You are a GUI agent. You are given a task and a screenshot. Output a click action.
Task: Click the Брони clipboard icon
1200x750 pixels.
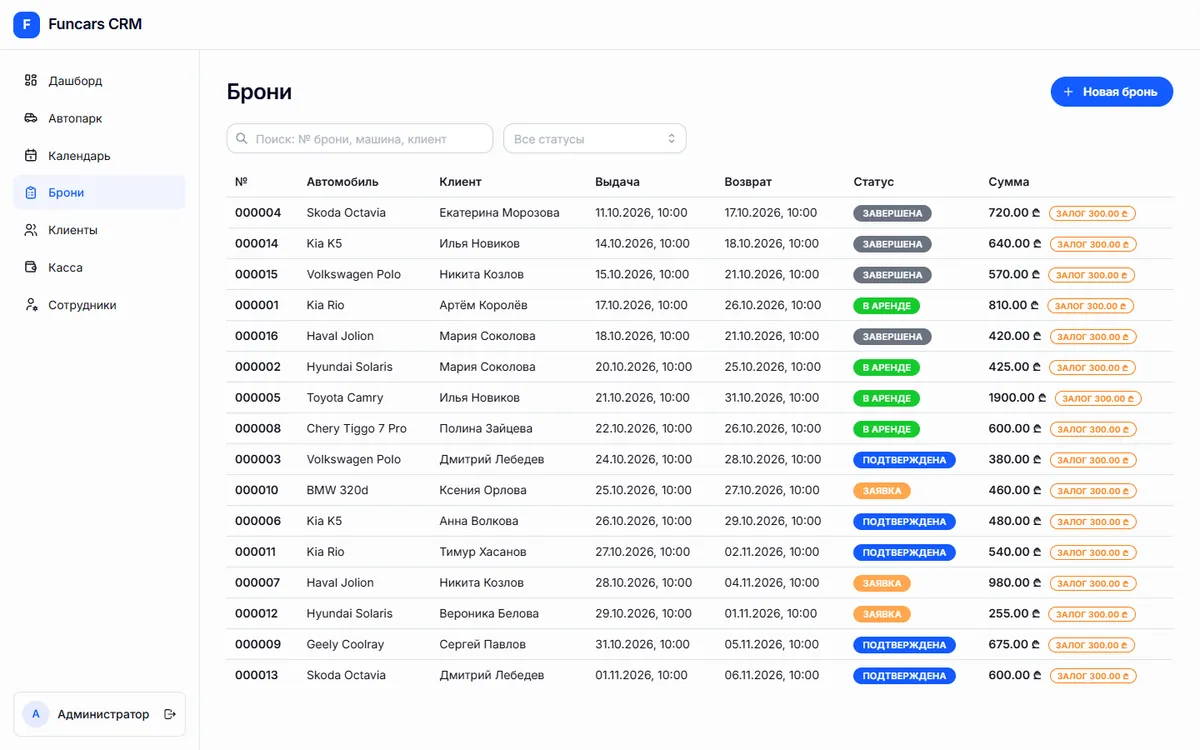tap(31, 193)
